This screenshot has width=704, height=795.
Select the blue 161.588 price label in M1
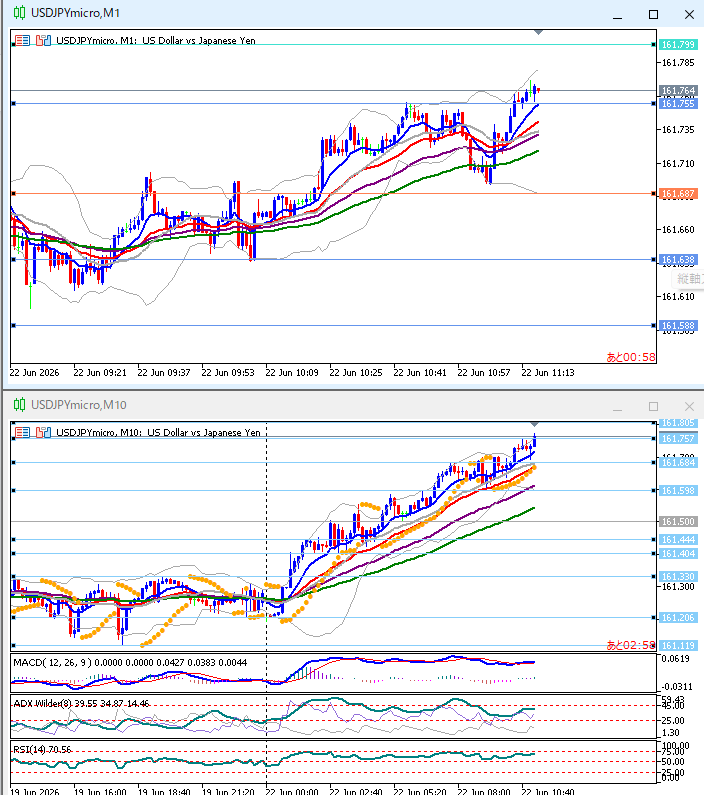click(x=678, y=326)
